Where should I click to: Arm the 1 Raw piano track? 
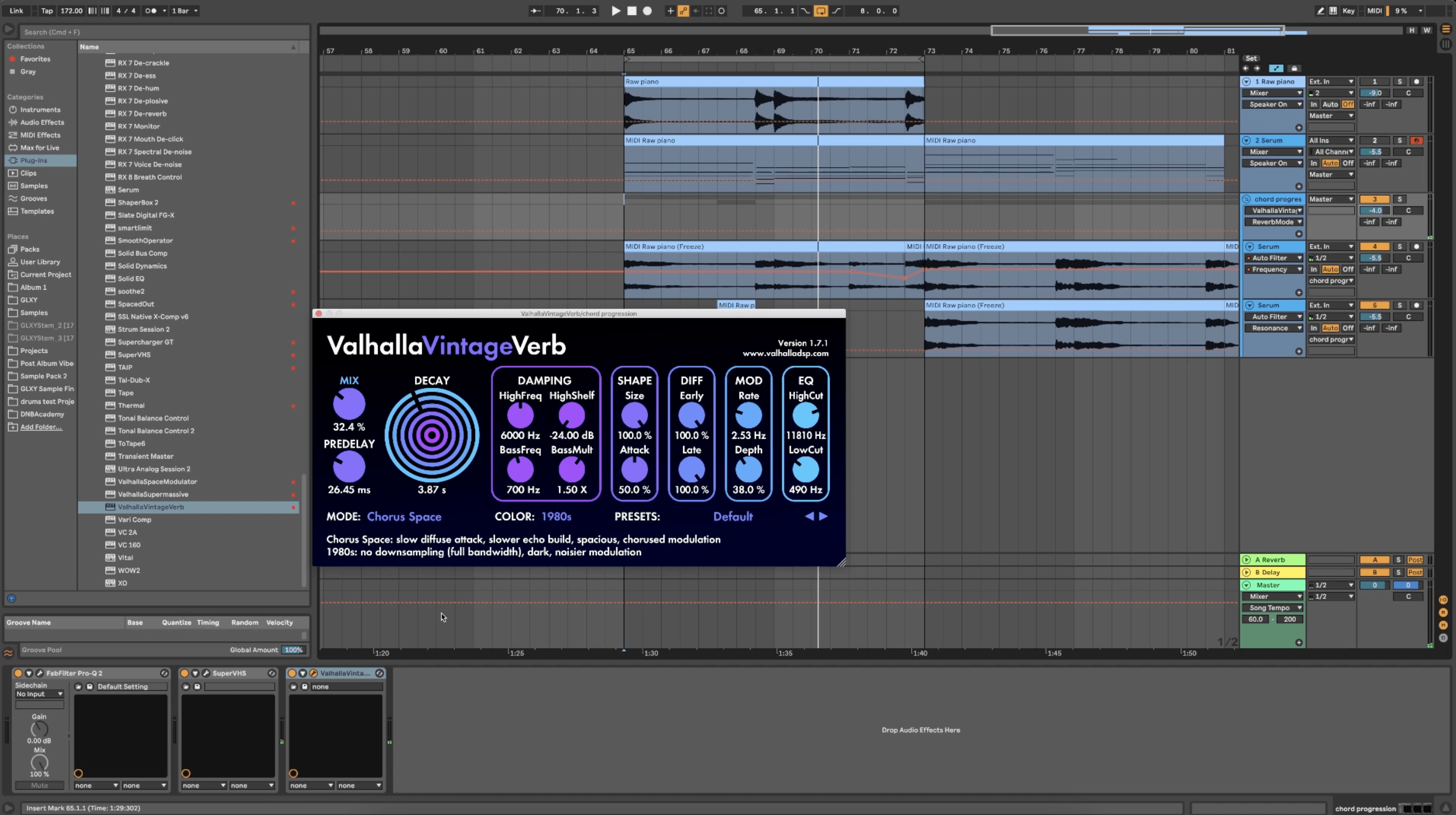pos(1416,82)
